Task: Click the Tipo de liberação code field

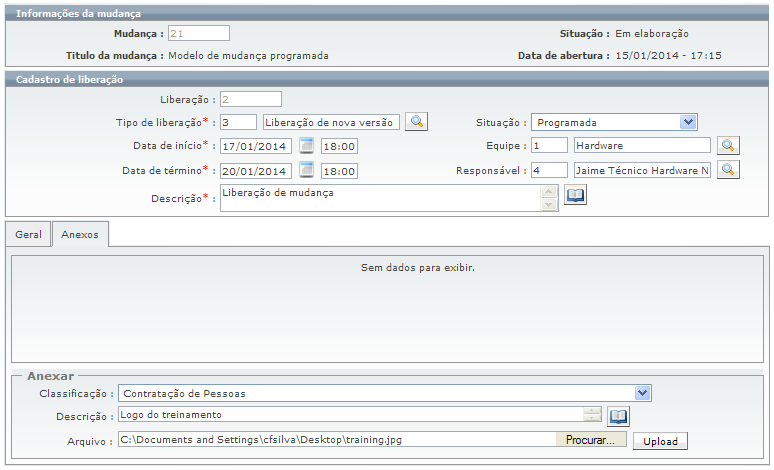Action: coord(238,122)
